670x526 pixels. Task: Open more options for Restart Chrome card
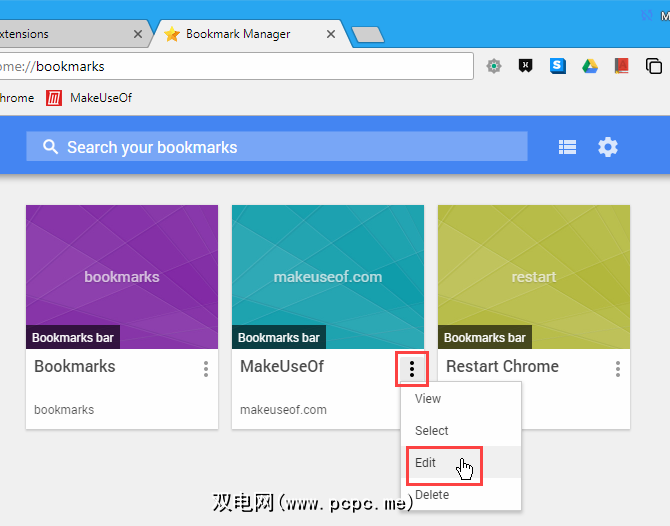(x=618, y=369)
